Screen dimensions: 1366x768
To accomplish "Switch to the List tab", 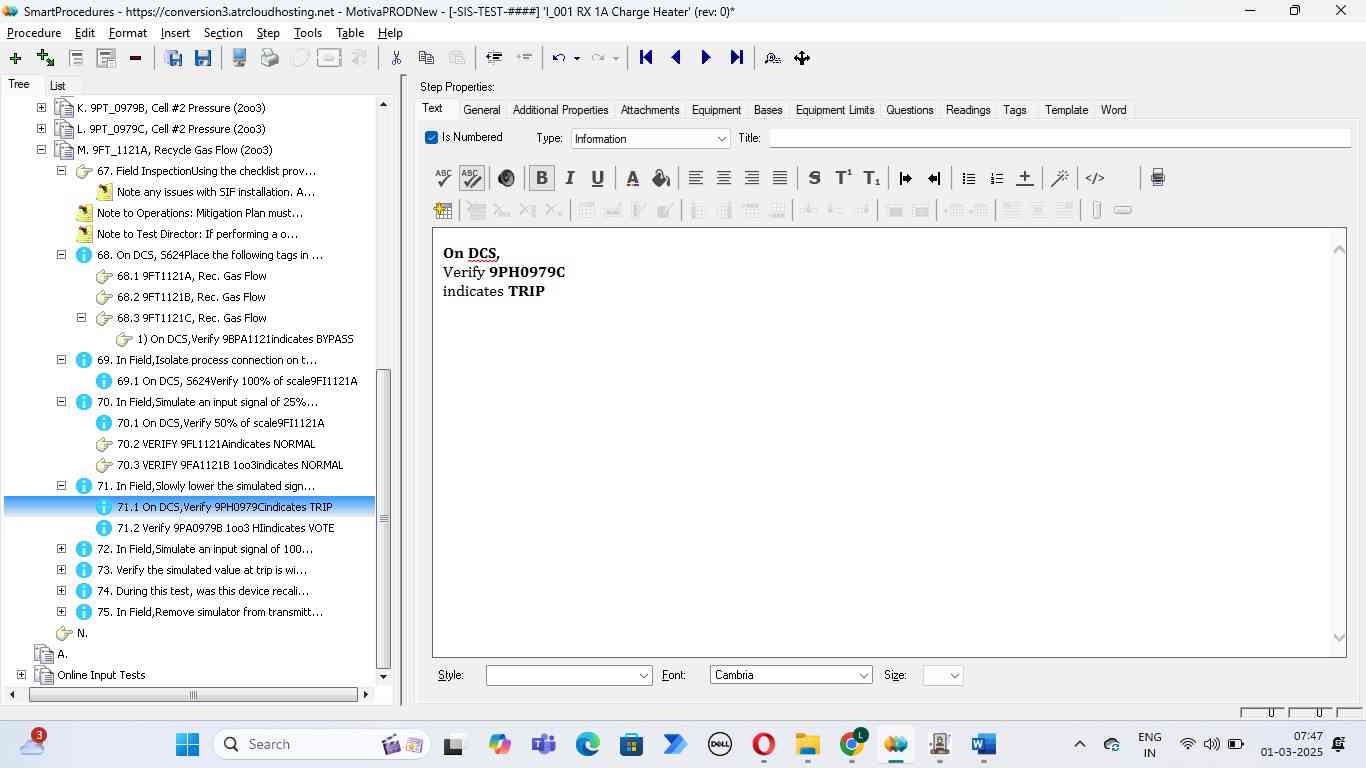I will click(x=57, y=86).
